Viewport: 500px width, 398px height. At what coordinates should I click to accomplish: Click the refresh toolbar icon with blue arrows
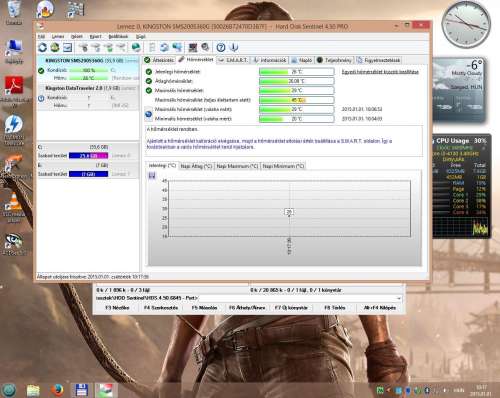42,47
